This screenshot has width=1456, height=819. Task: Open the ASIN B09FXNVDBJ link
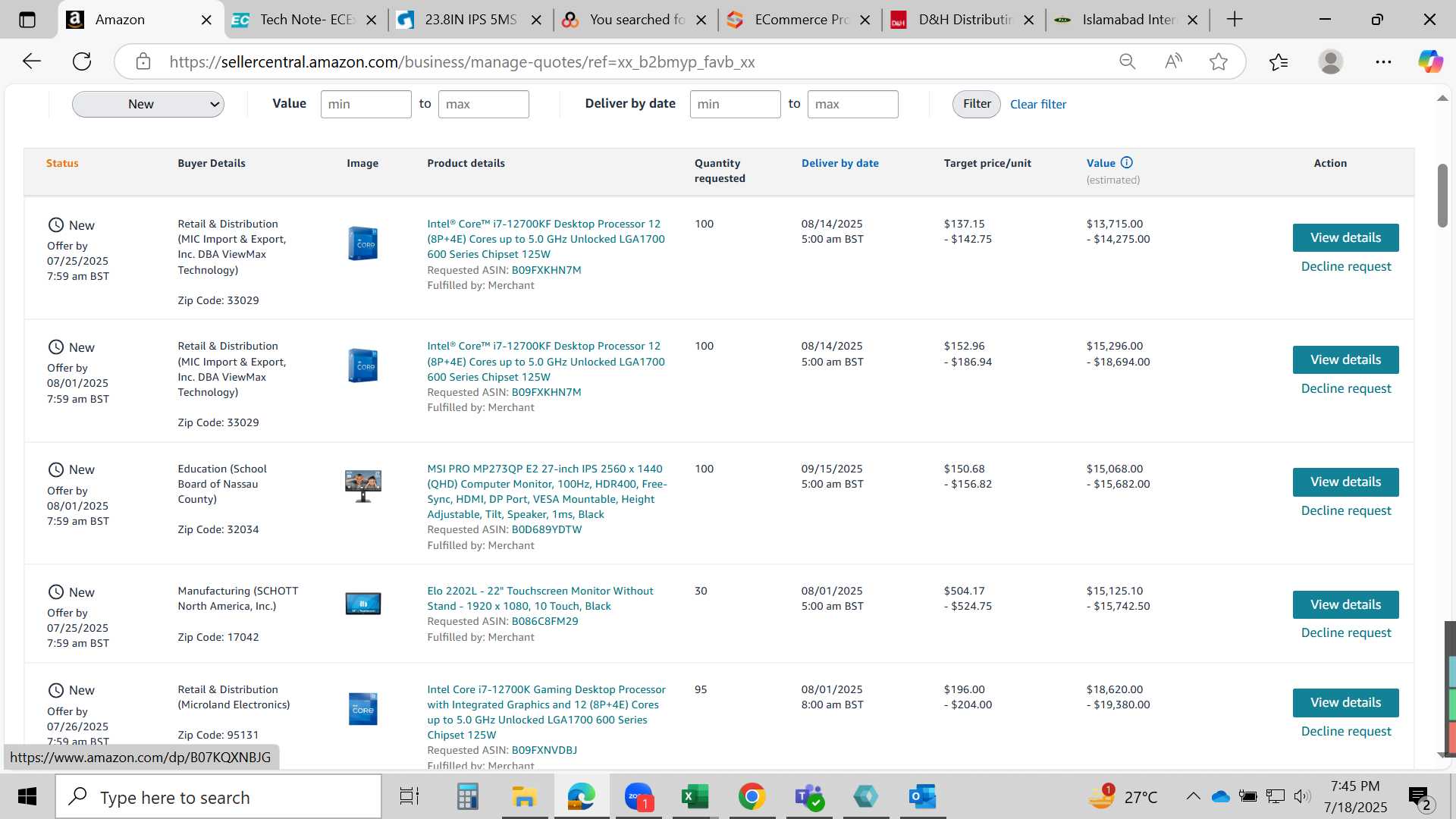tap(544, 750)
